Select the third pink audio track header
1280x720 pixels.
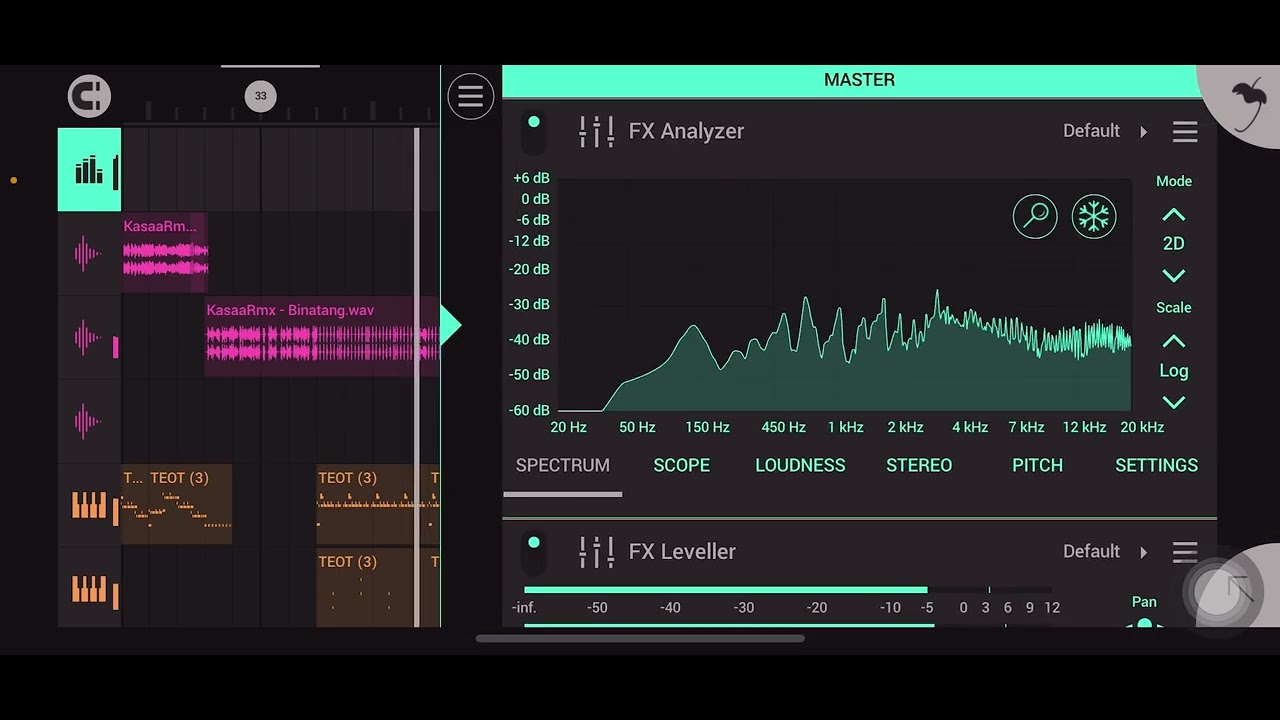[89, 422]
